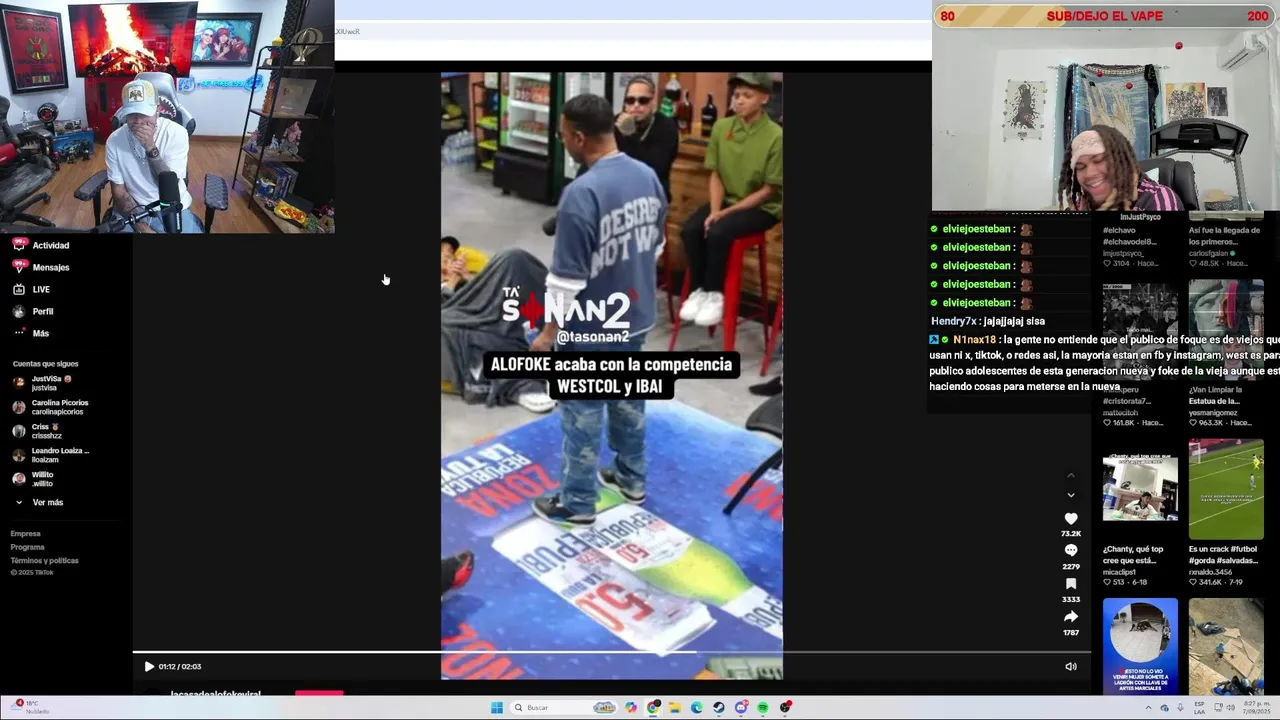Click the N1nax18 chat username
The width and height of the screenshot is (1280, 720).
pos(975,340)
